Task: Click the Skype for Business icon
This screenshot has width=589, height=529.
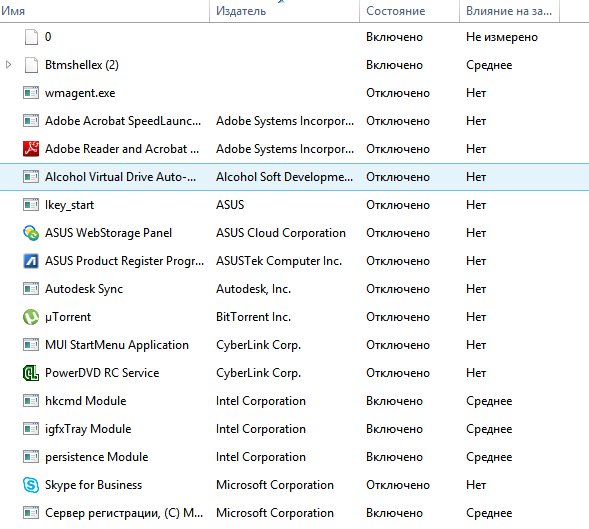Action: [31, 485]
